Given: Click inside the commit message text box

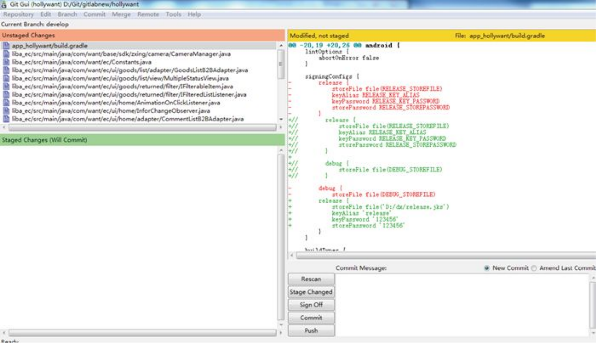Looking at the screenshot, I should coord(462,305).
